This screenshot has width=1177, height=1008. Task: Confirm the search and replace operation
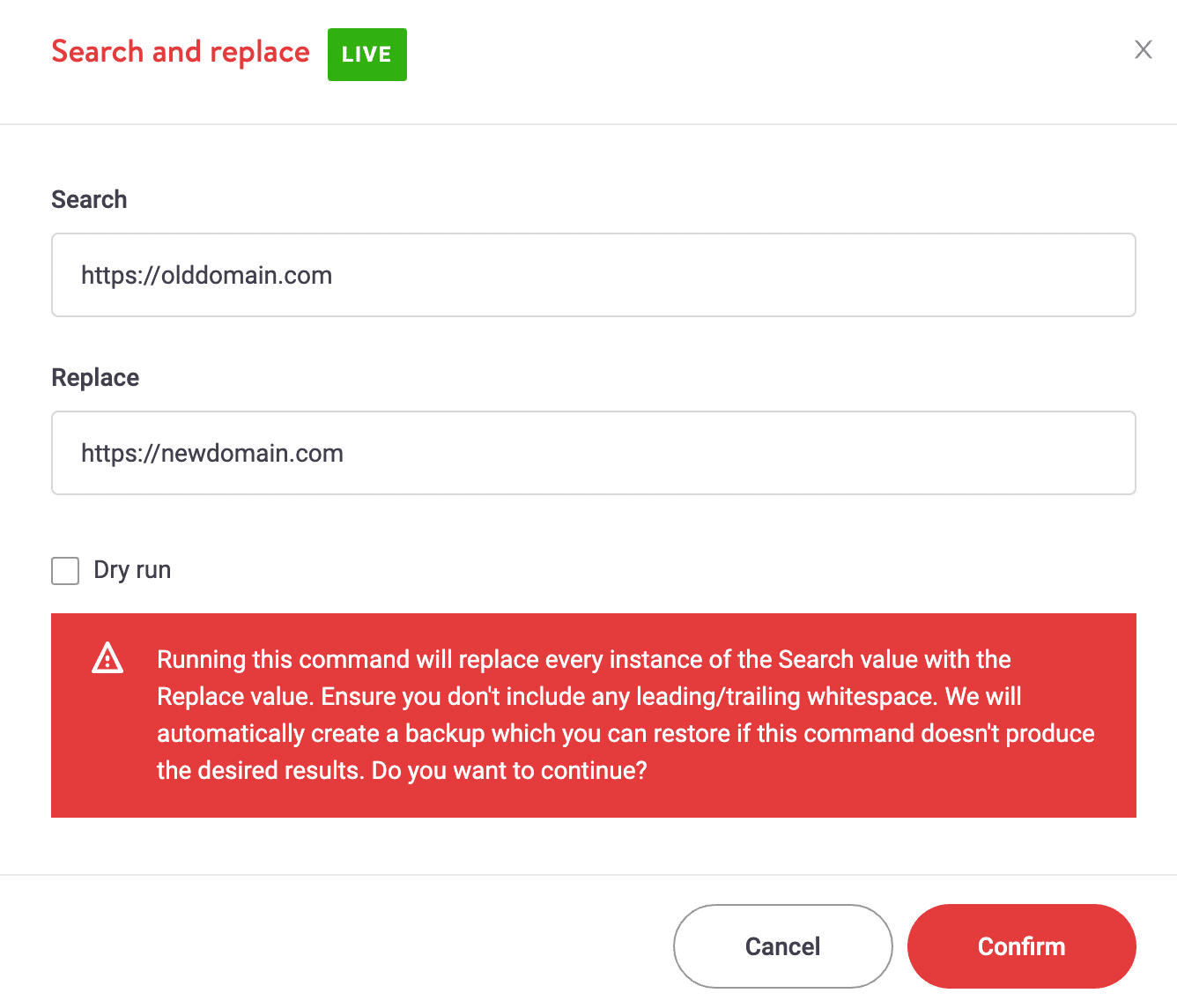click(1021, 945)
